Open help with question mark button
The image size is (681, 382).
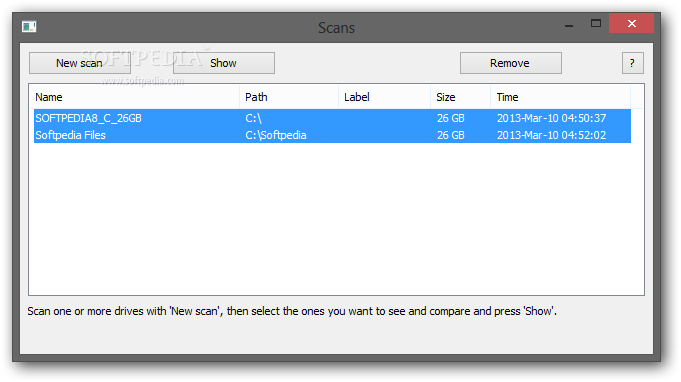(x=632, y=63)
